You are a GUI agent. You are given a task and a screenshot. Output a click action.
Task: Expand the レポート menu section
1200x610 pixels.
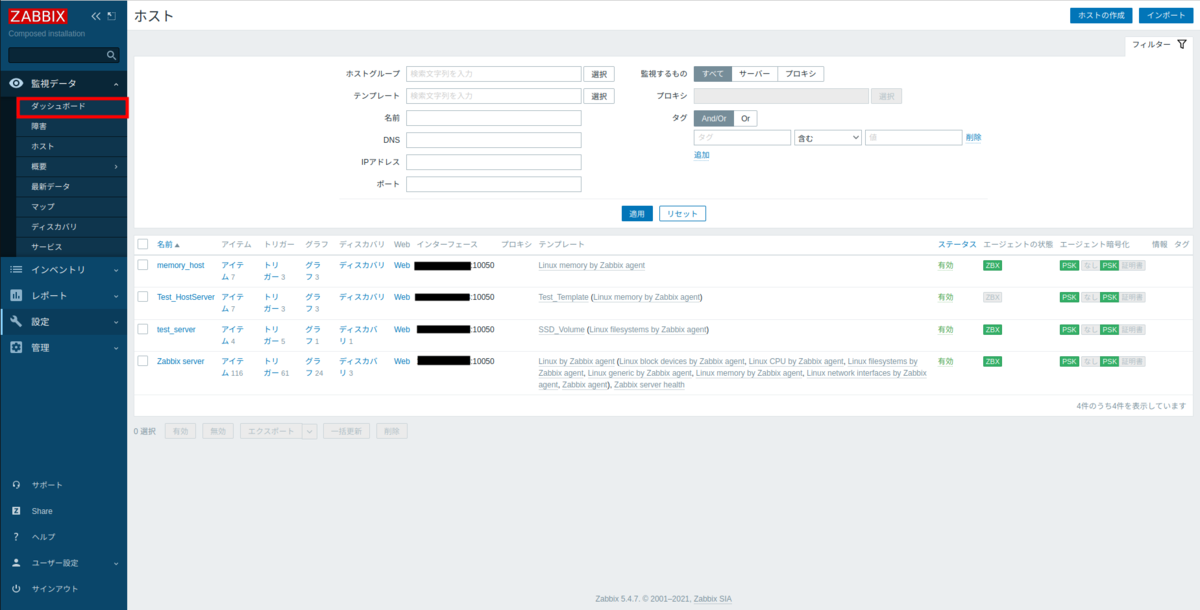pyautogui.click(x=116, y=296)
